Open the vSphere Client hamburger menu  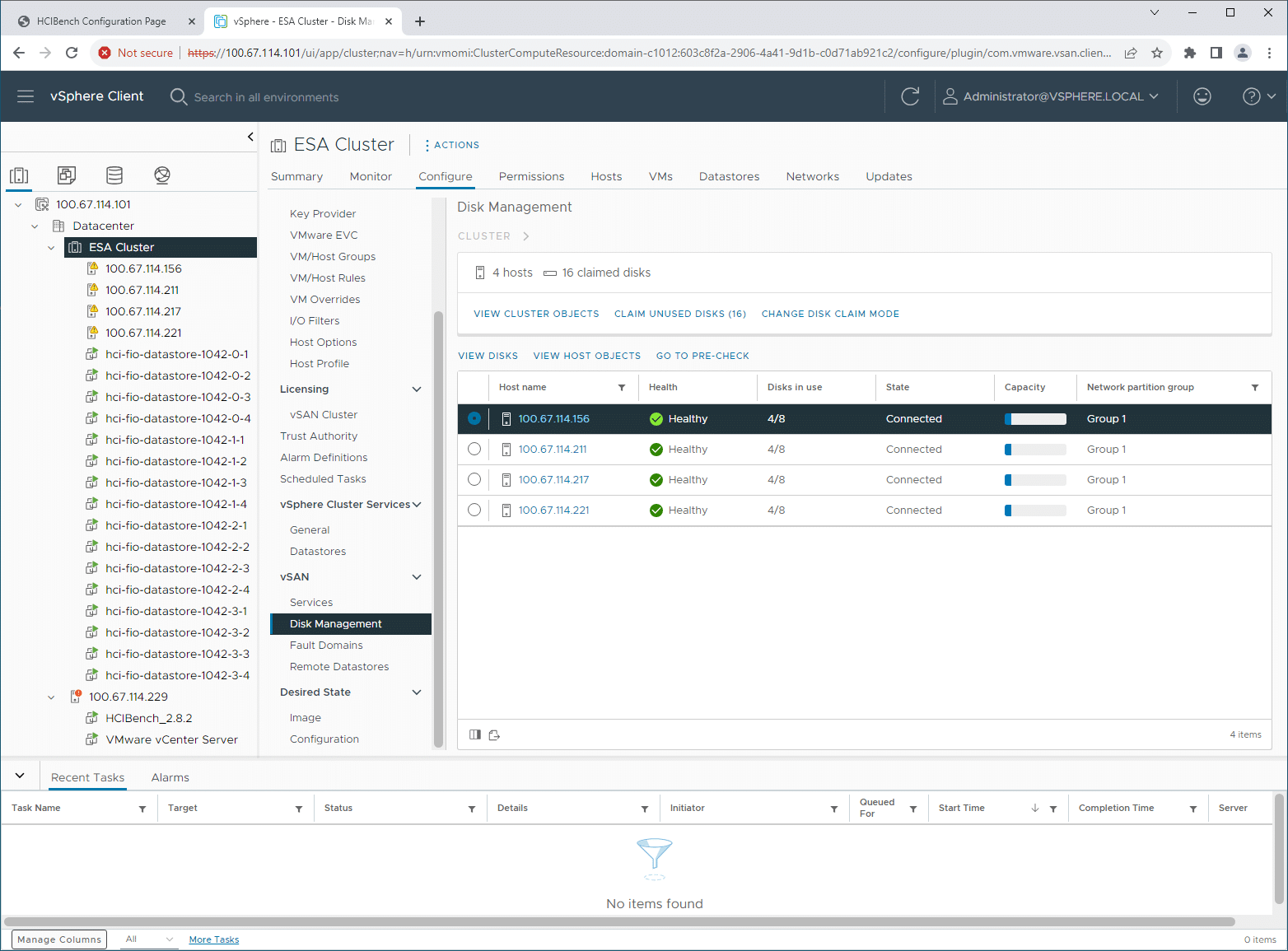pos(26,96)
